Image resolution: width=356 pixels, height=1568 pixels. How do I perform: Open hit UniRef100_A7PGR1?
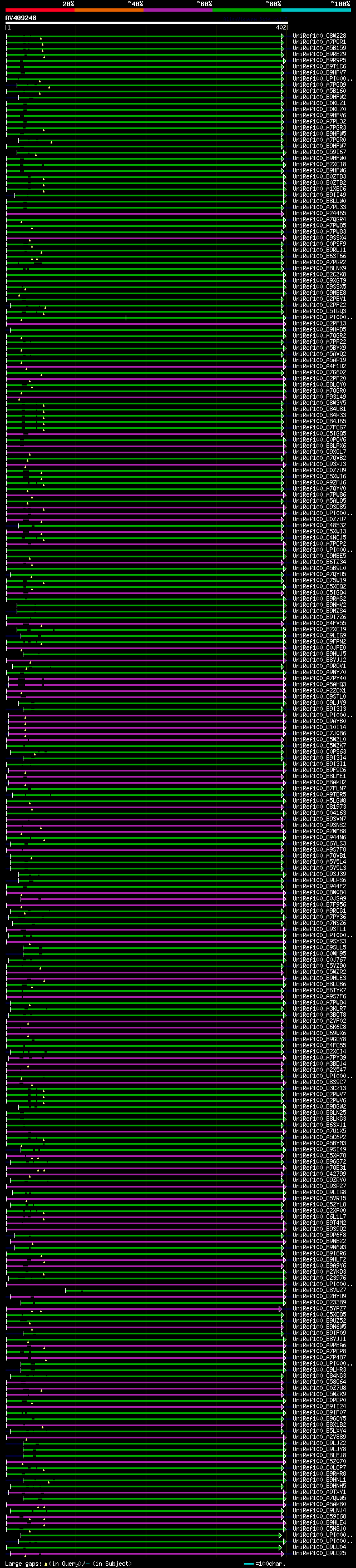319,42
